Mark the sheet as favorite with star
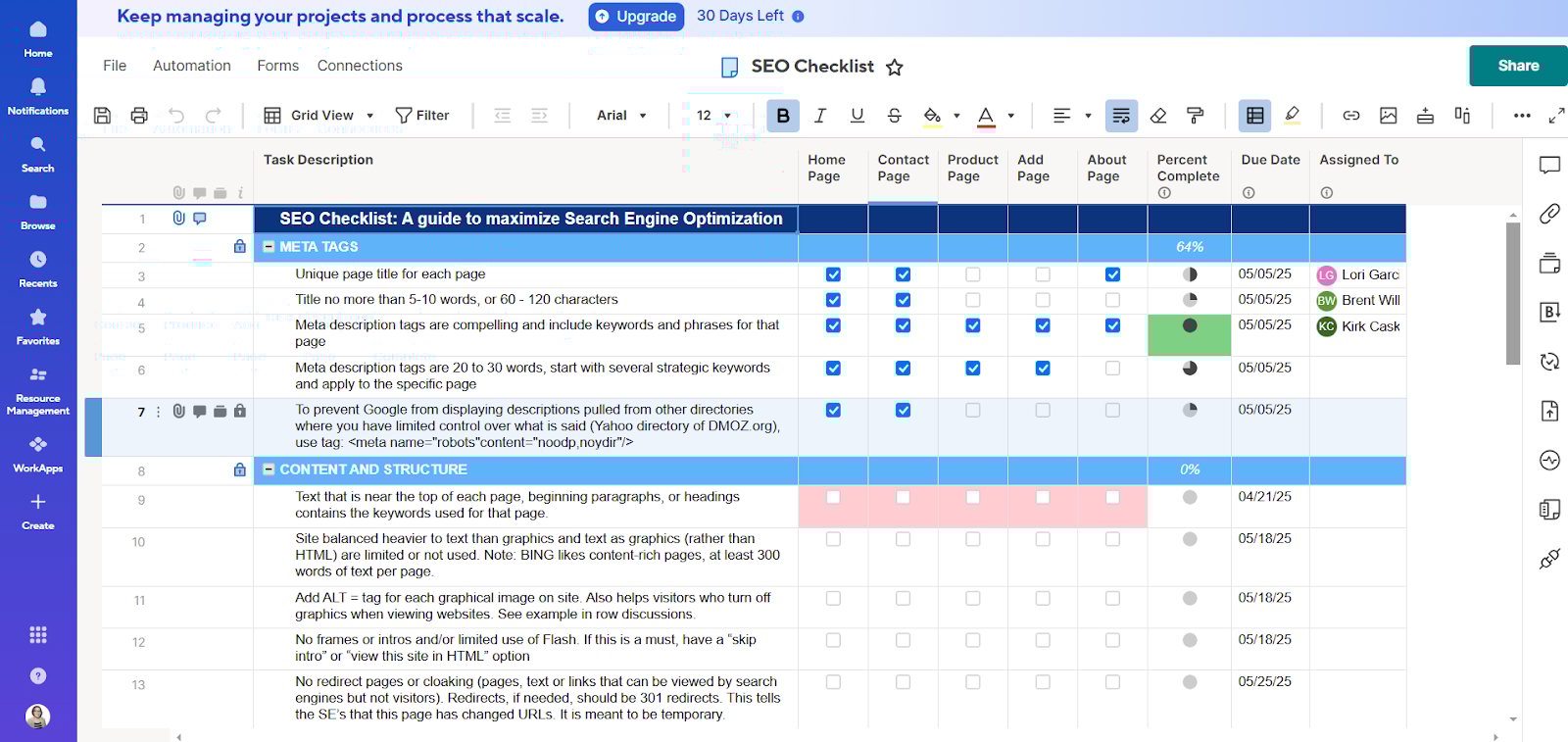Screen dimensions: 1568x742 click(x=894, y=68)
